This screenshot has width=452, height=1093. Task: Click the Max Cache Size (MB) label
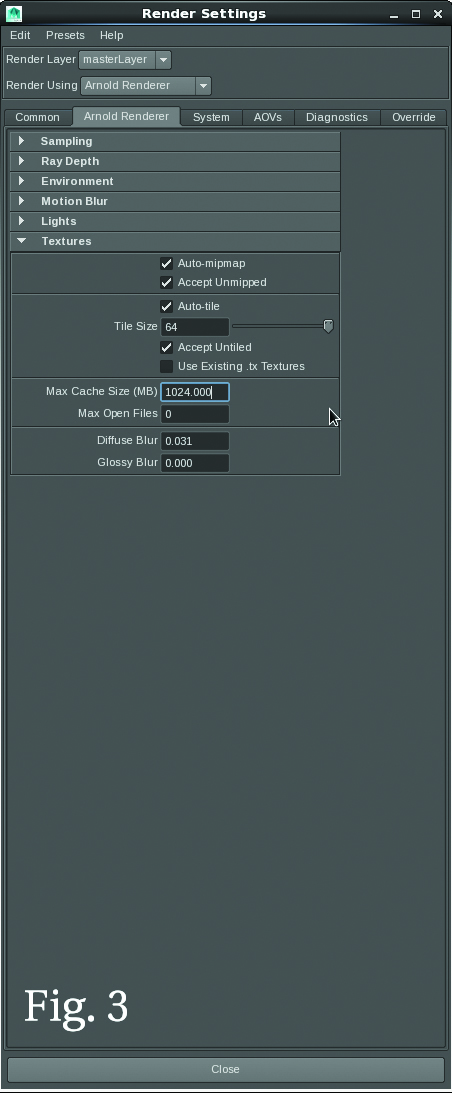pyautogui.click(x=102, y=392)
